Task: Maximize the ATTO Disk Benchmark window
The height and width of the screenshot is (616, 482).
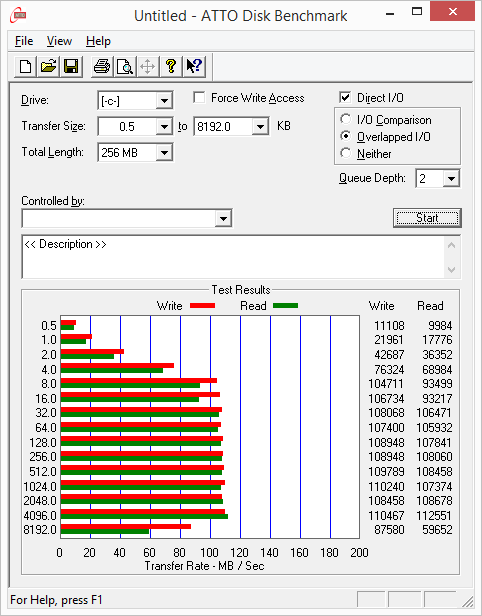Action: coord(417,12)
